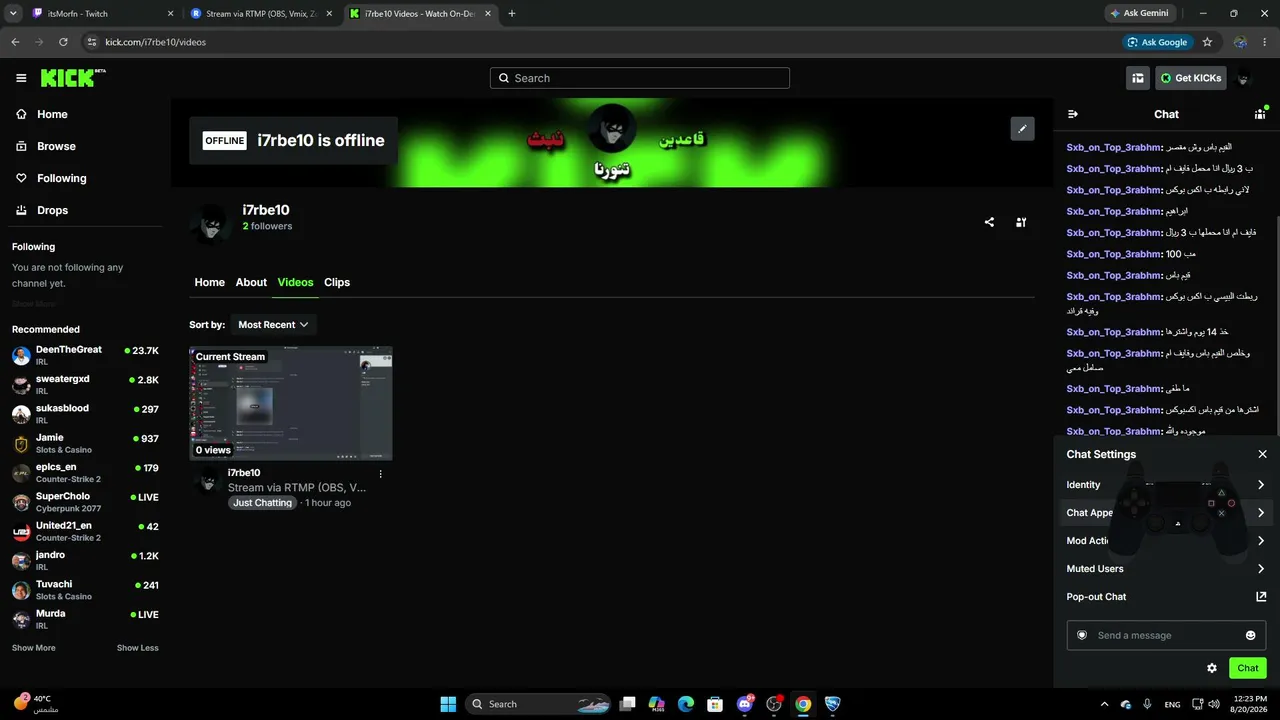This screenshot has width=1280, height=720.
Task: Open the channel moderation tools icon
Action: tap(1021, 222)
